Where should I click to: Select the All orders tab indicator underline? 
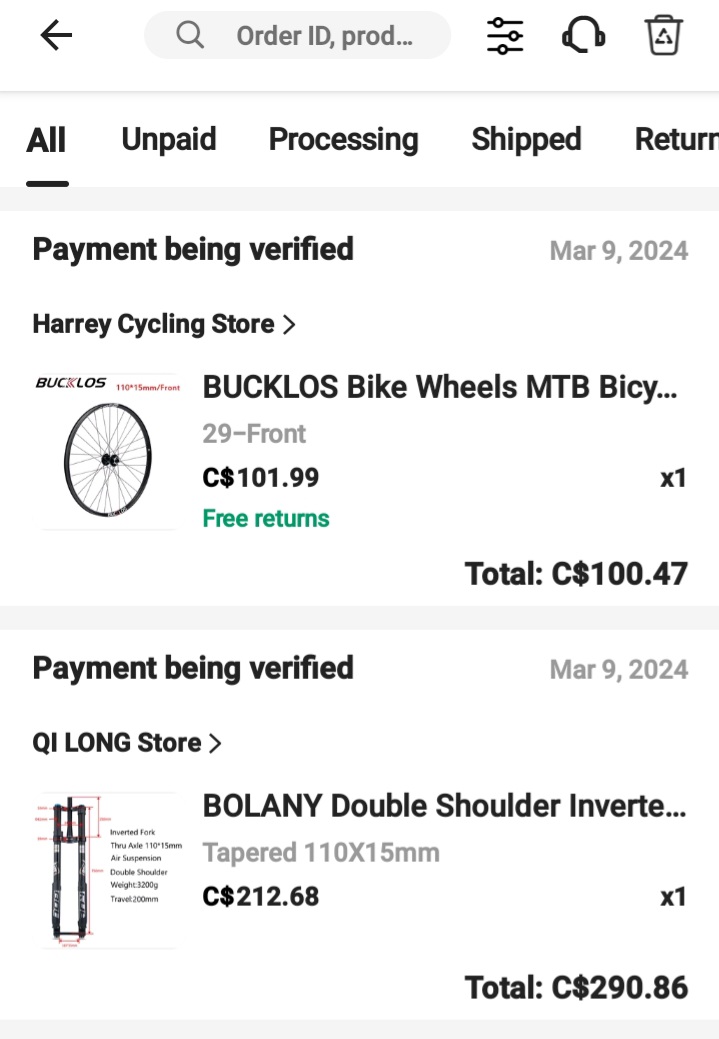pos(46,183)
